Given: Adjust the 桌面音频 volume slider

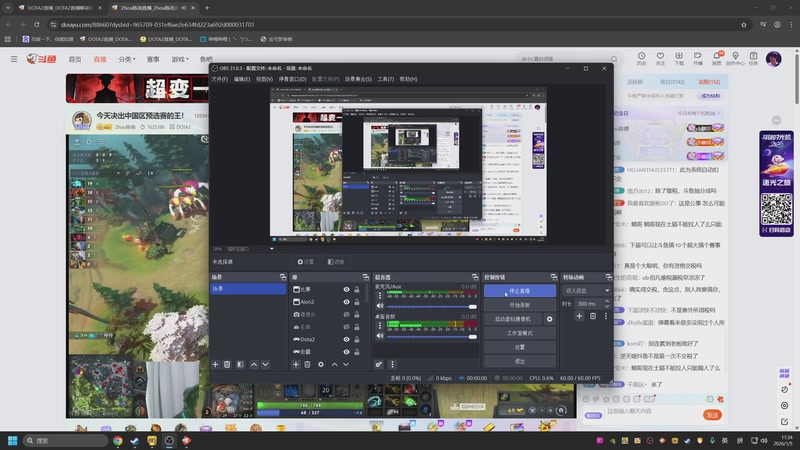Looking at the screenshot, I should (x=432, y=336).
